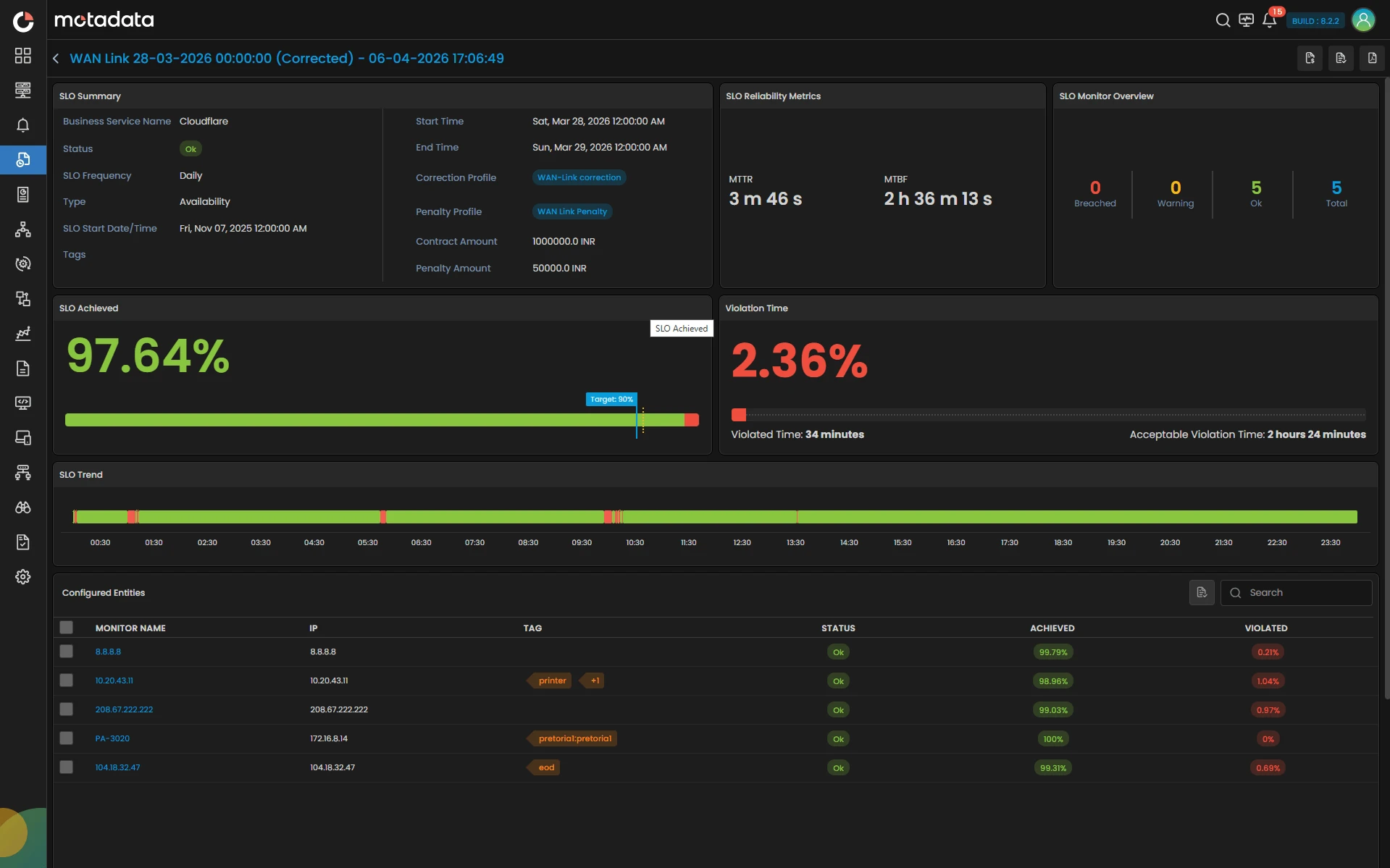Open the plain document icon in sidebar
The height and width of the screenshot is (868, 1390).
coord(23,368)
